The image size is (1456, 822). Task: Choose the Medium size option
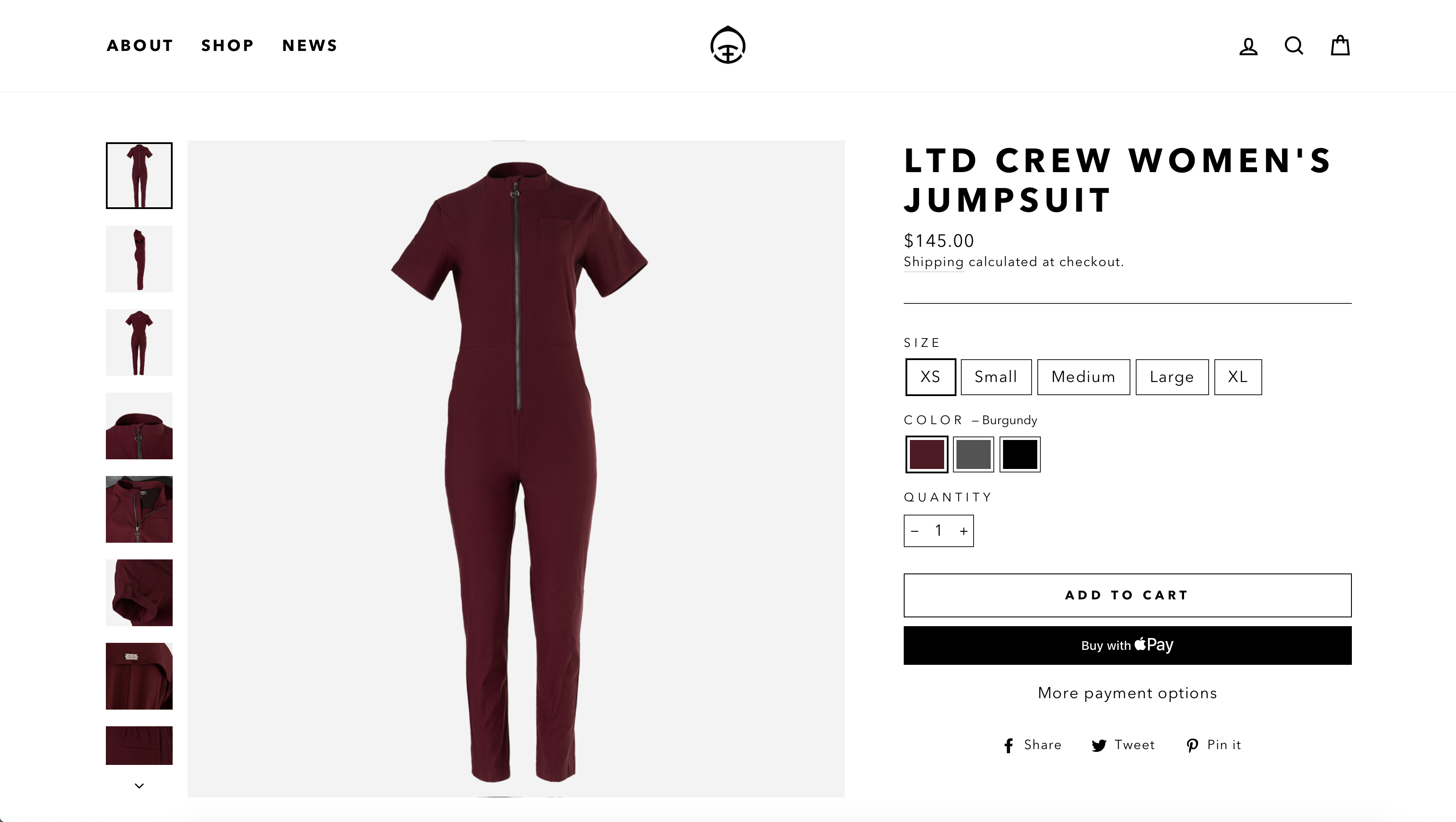coord(1083,377)
